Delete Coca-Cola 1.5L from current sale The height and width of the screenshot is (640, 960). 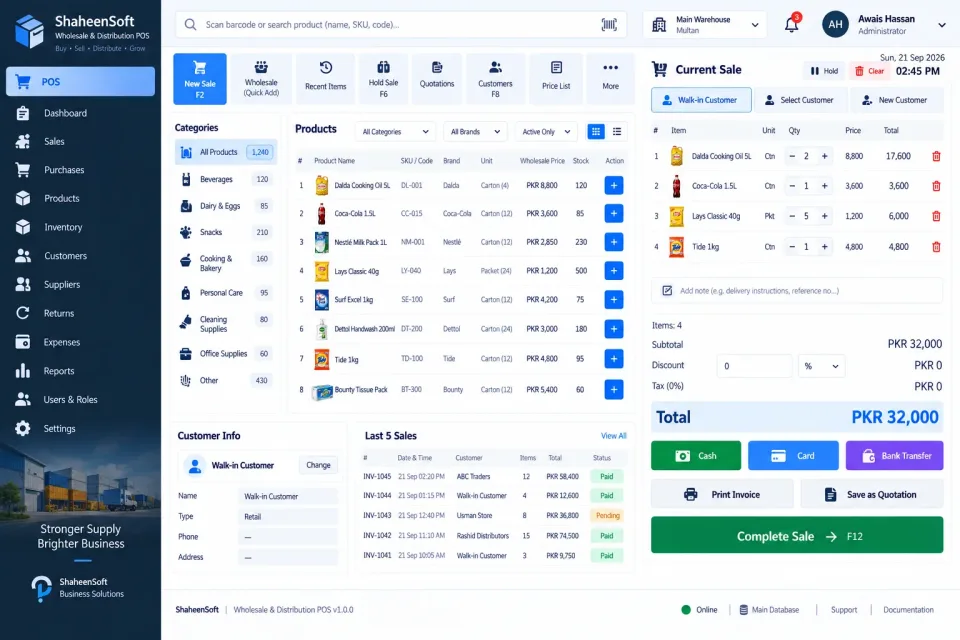coord(936,186)
